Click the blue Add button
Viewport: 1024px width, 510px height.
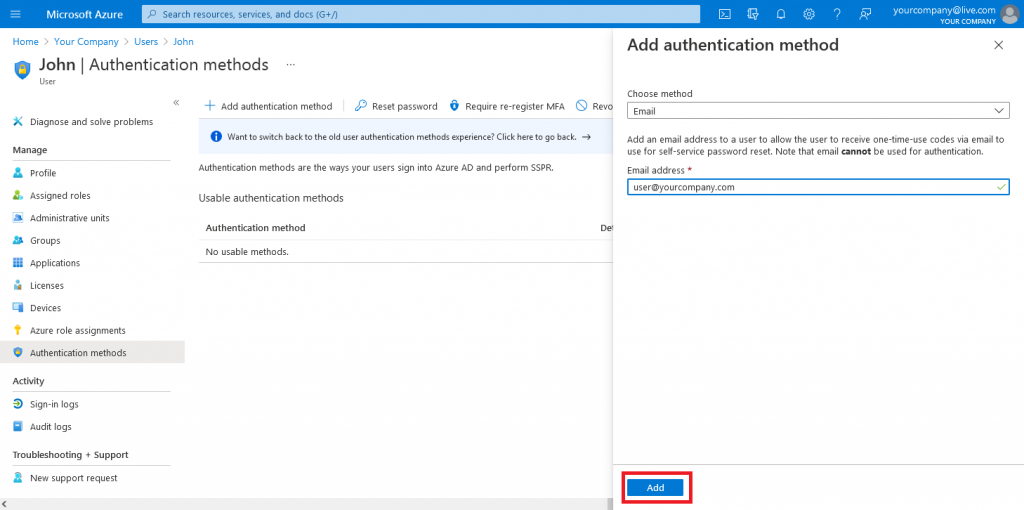click(x=655, y=488)
